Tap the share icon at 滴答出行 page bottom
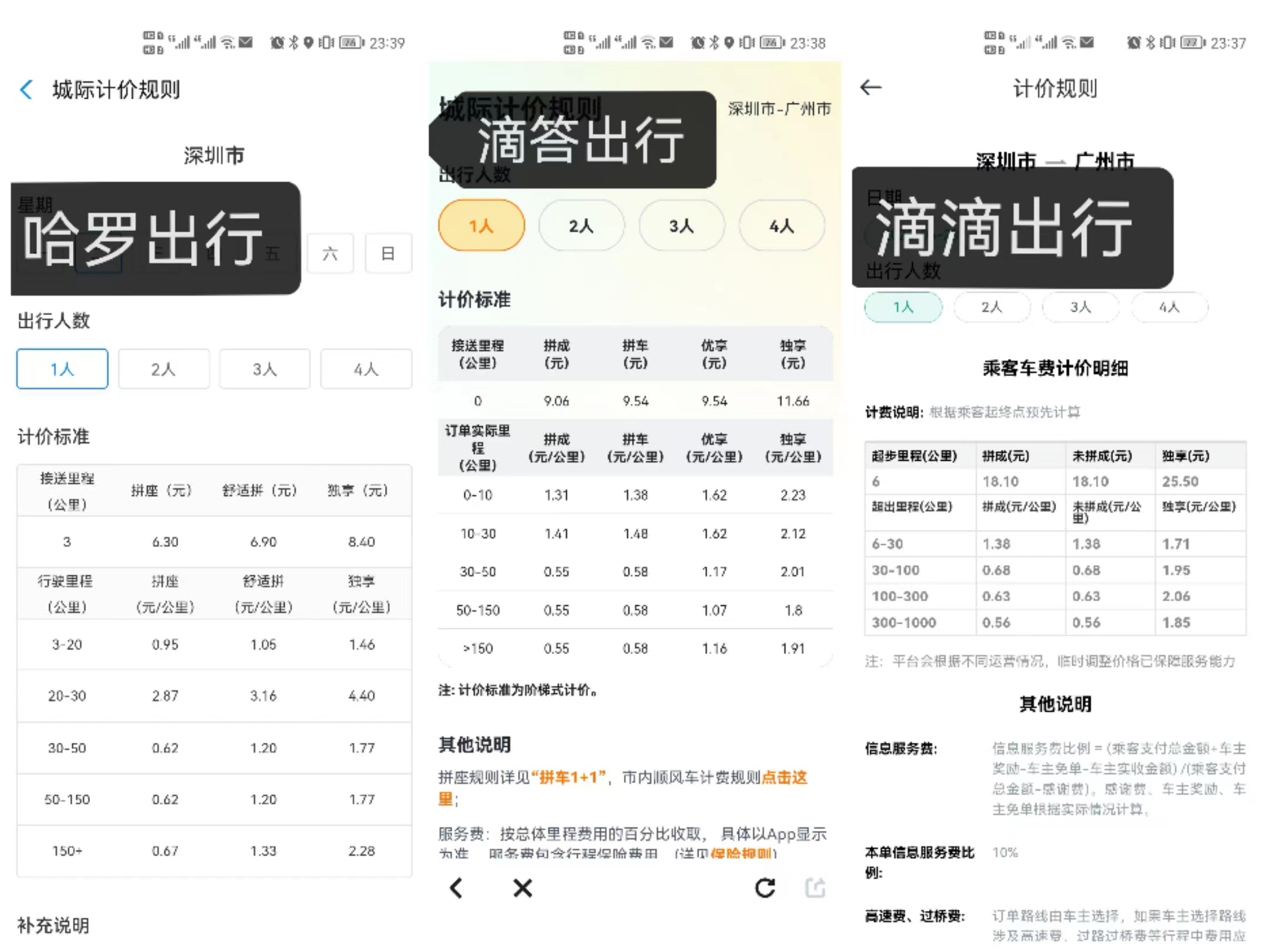Viewport: 1270px width, 952px height. (x=816, y=889)
